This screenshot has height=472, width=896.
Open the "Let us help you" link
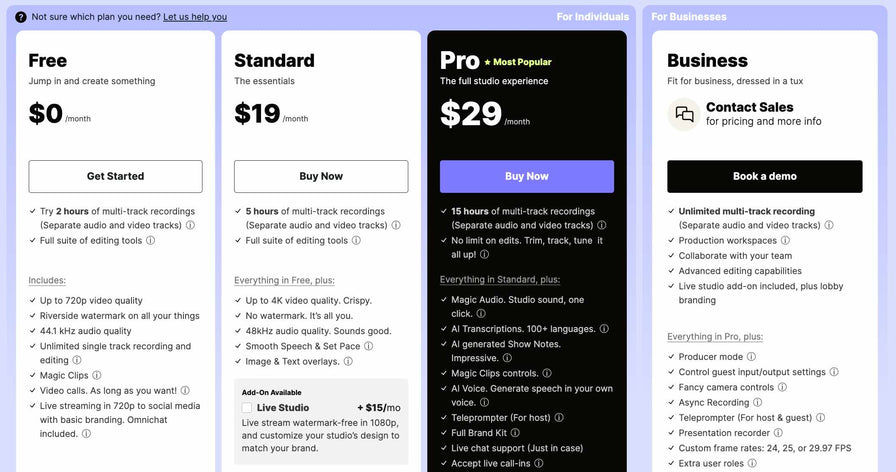click(195, 17)
